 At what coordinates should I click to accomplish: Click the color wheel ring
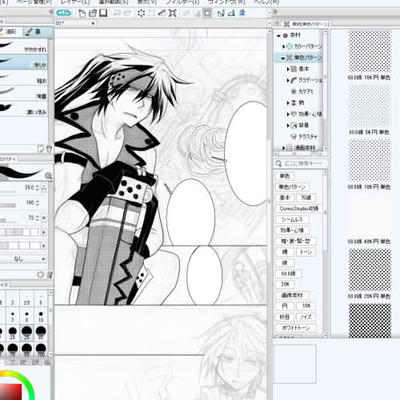[x=28, y=382]
